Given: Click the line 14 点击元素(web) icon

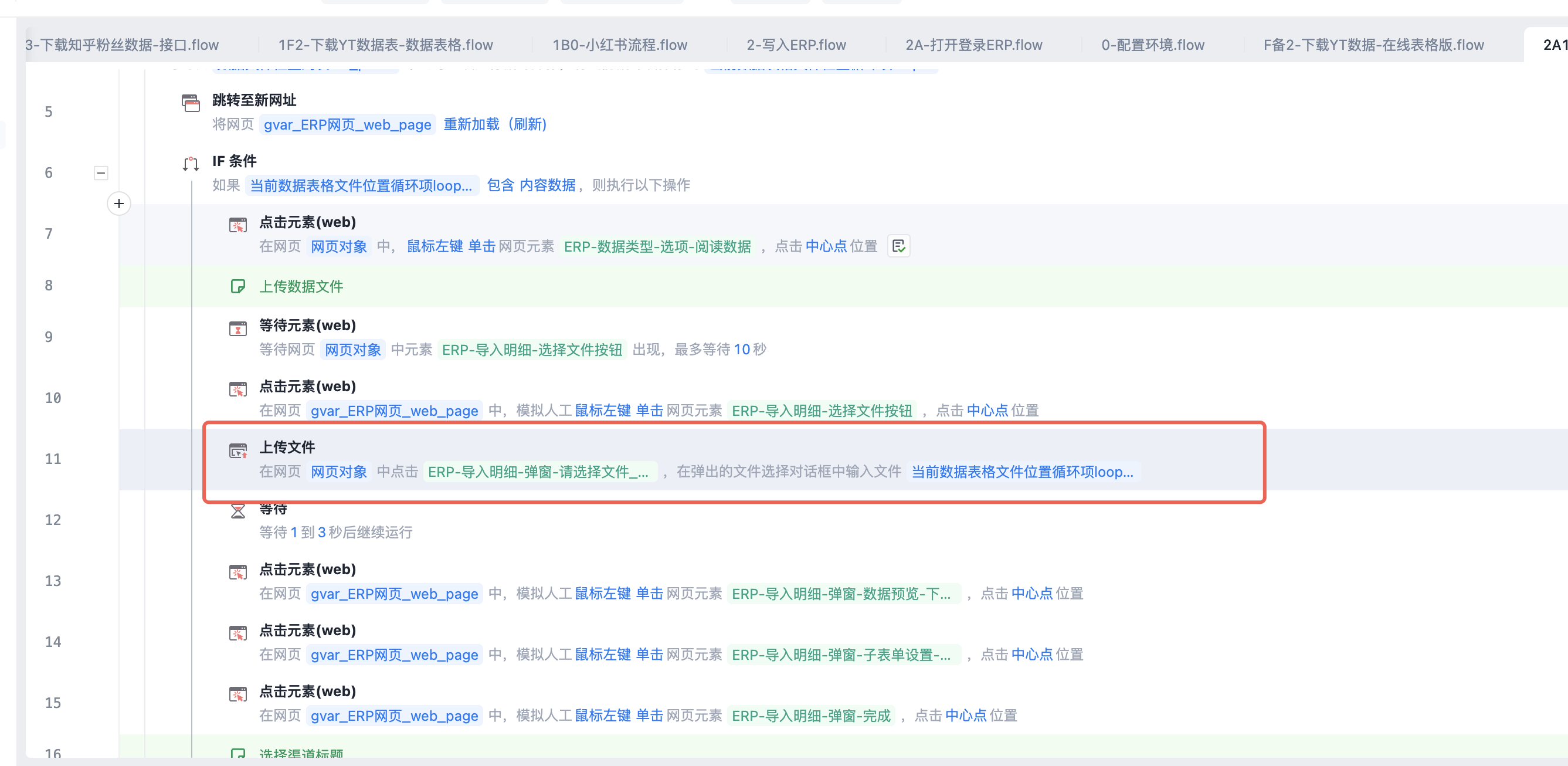Looking at the screenshot, I should 238,633.
